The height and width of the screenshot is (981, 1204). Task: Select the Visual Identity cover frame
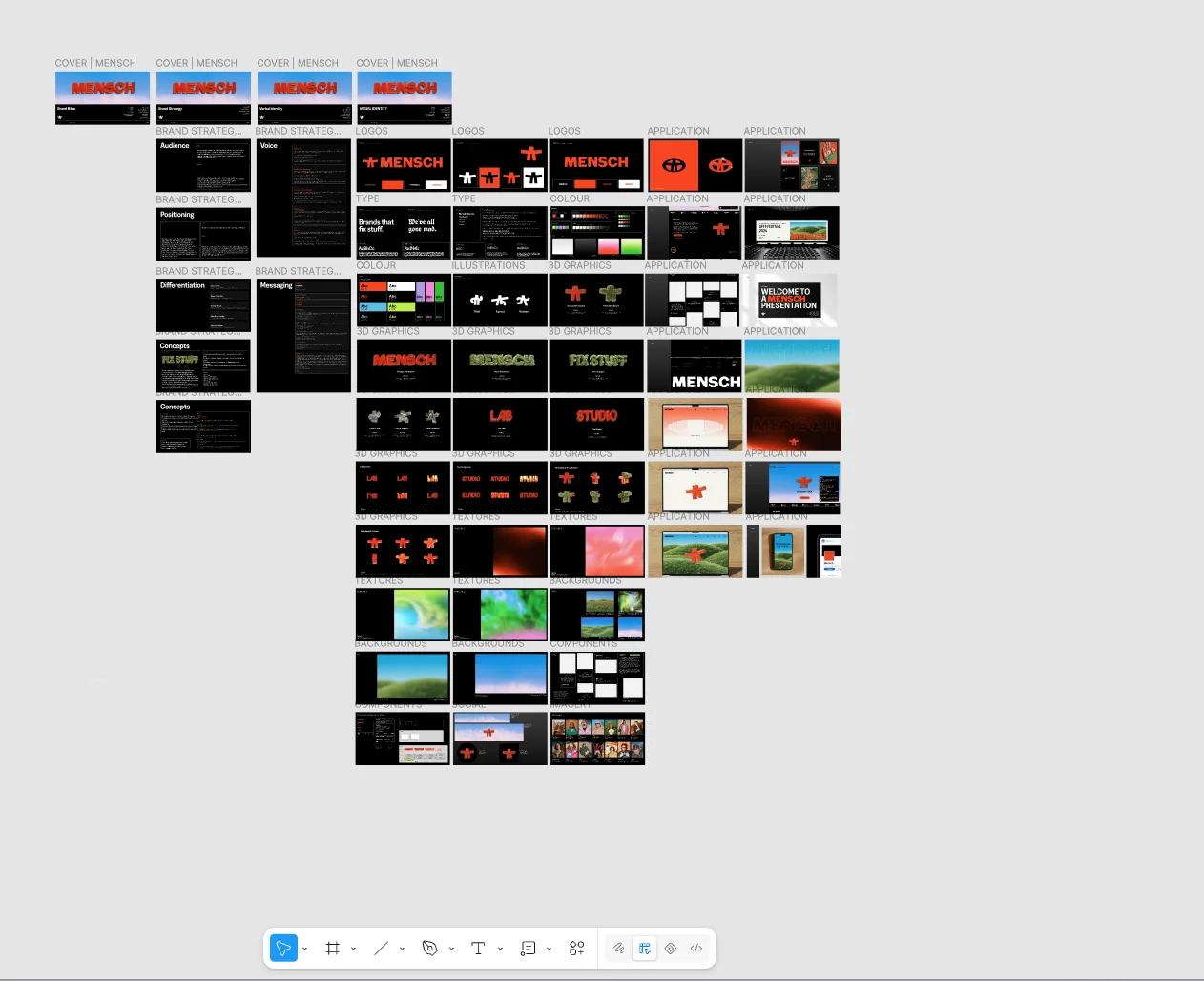coord(405,97)
